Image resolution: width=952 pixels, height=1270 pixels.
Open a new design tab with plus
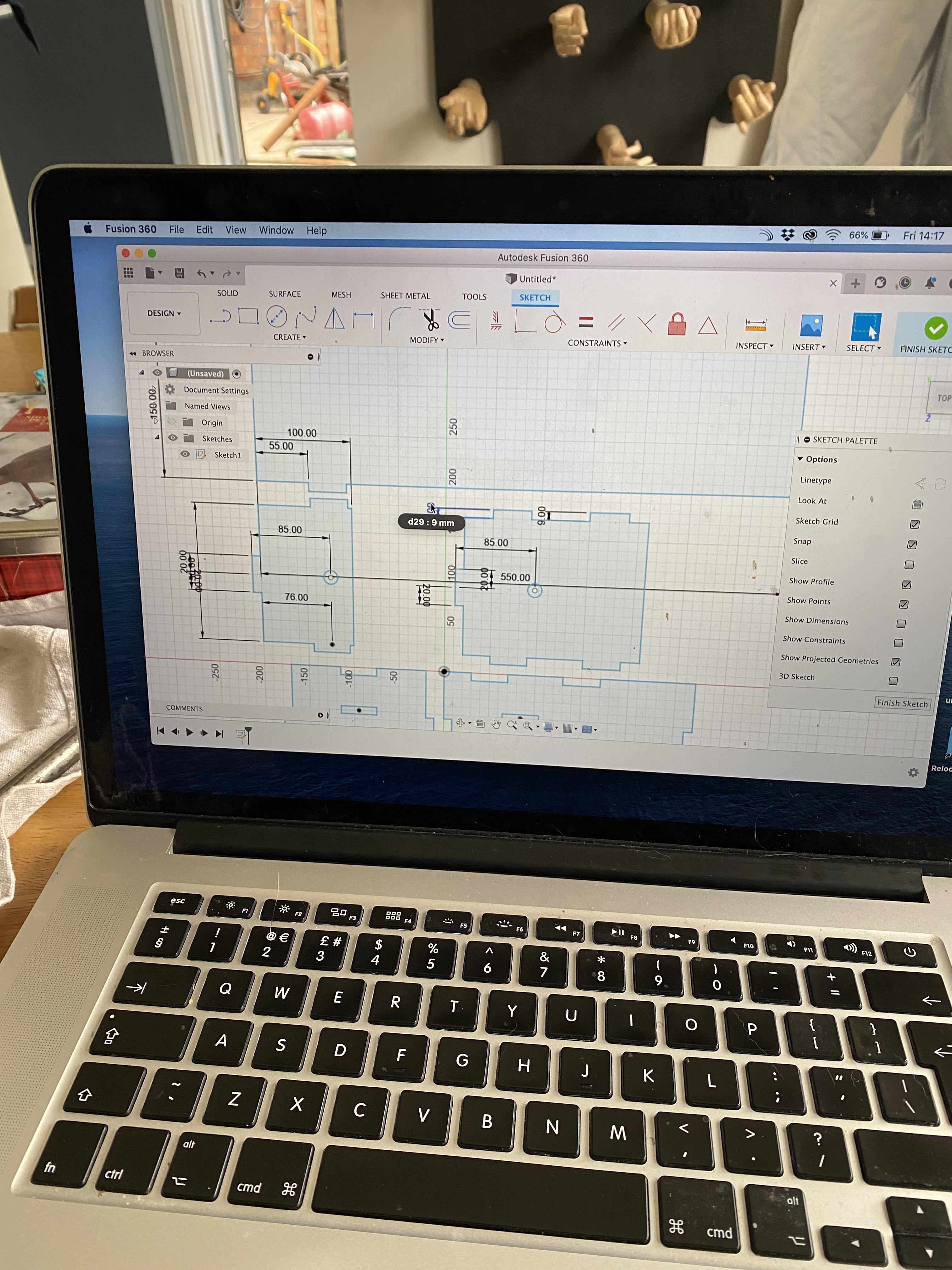(856, 283)
